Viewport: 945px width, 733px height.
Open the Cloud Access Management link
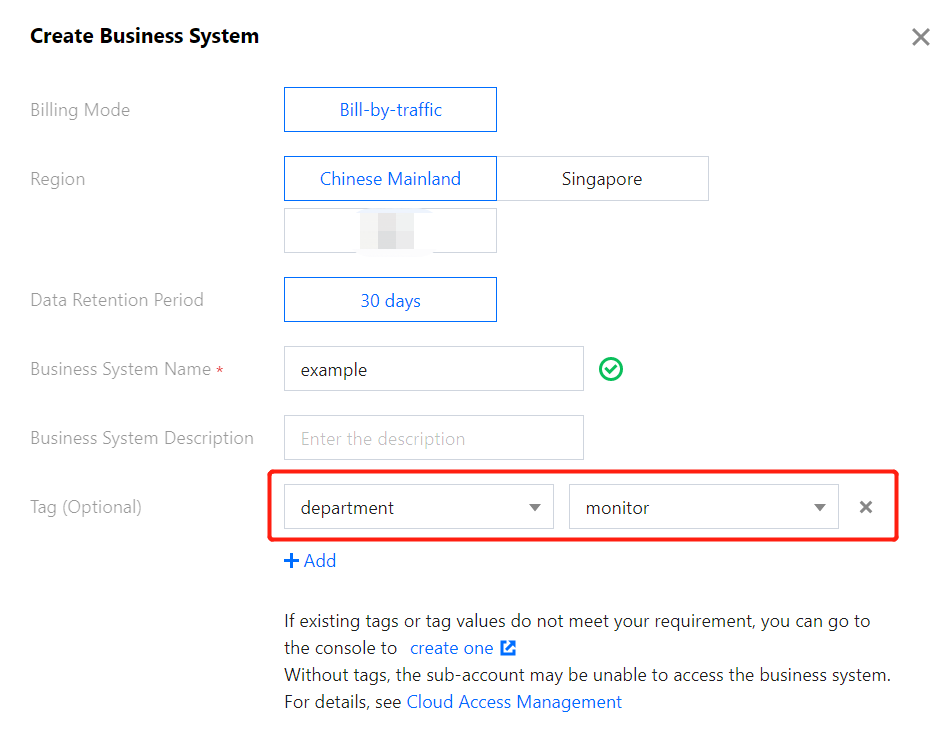tap(514, 702)
